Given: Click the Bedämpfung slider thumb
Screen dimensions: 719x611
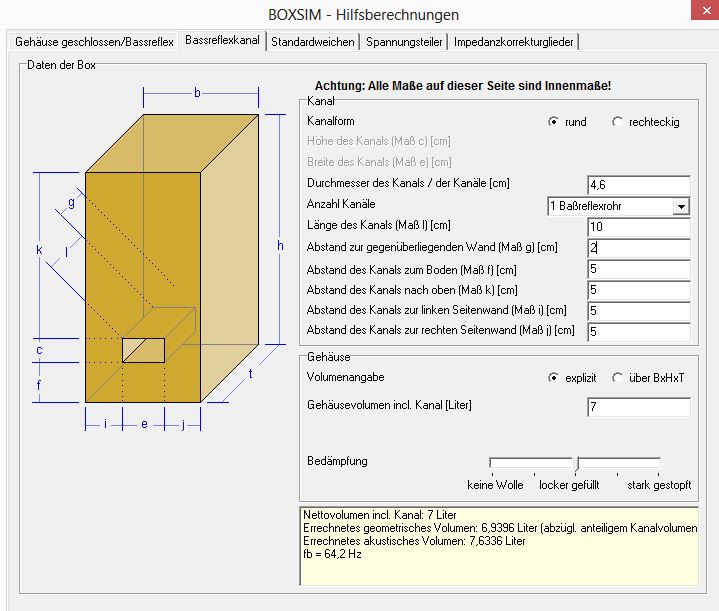Looking at the screenshot, I should coord(576,463).
